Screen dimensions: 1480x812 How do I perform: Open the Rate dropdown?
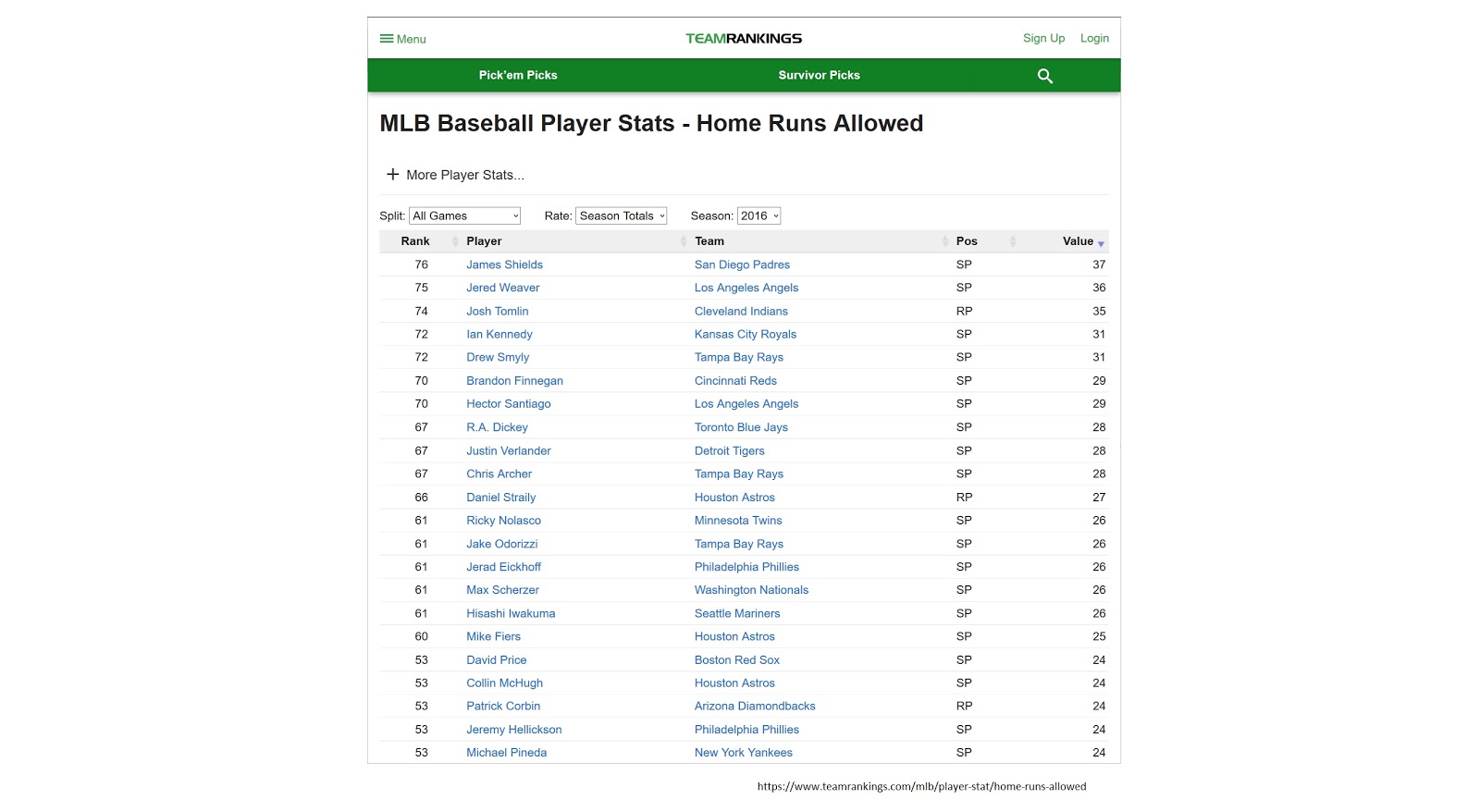point(622,215)
